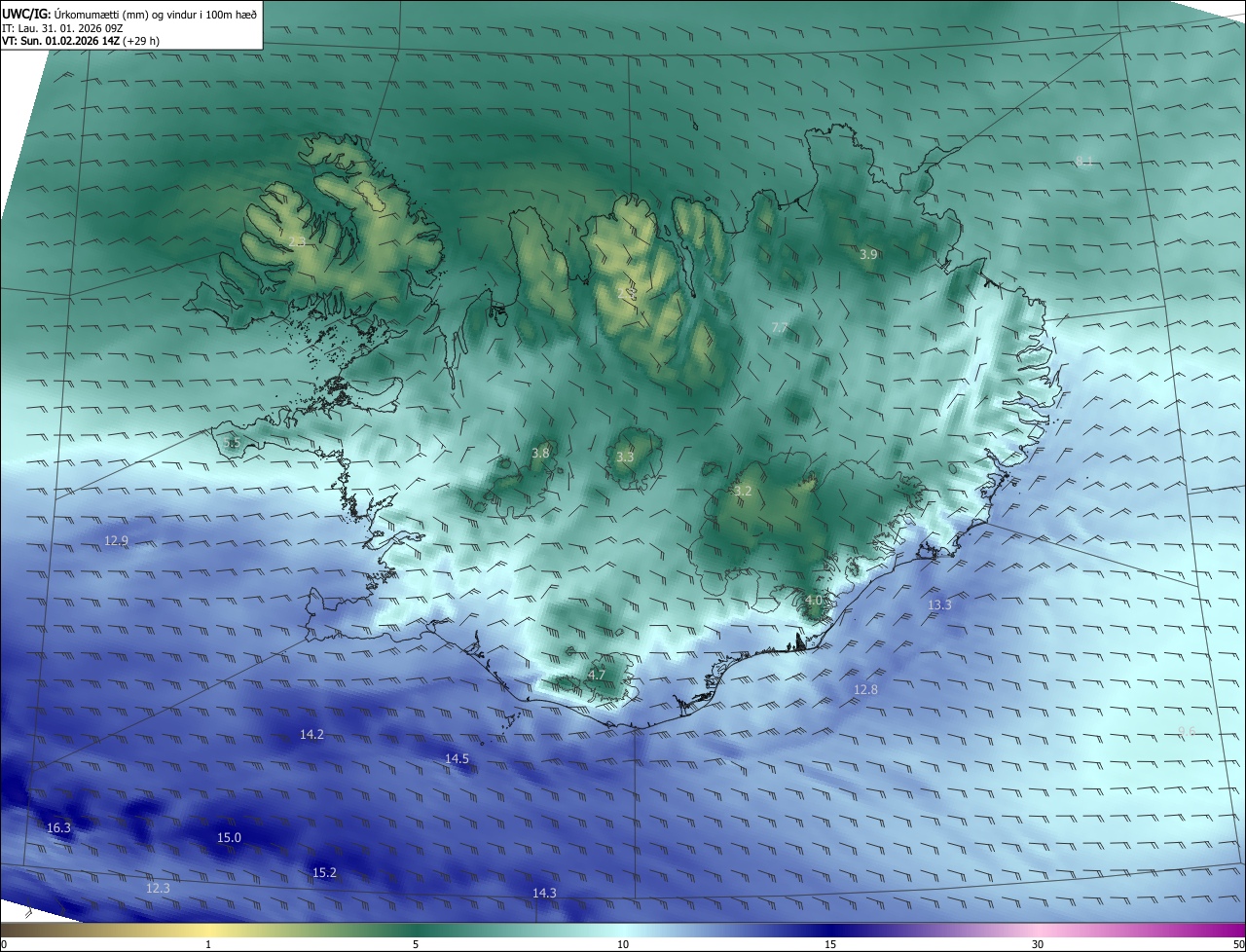Click the 4.7 value near the south coast
The height and width of the screenshot is (952, 1246).
point(597,675)
